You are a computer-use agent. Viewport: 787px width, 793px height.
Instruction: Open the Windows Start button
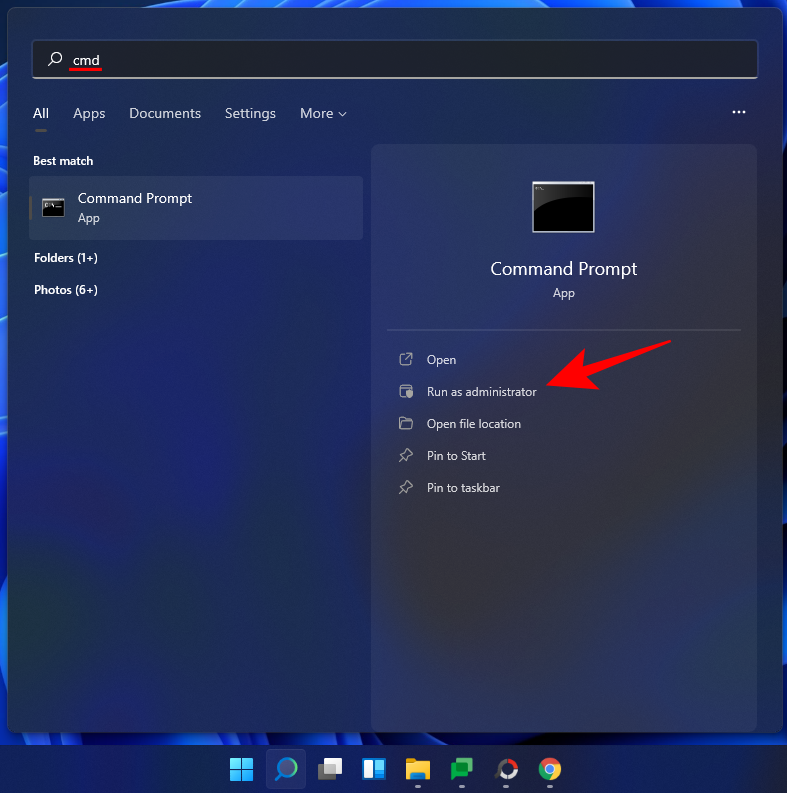(x=242, y=769)
